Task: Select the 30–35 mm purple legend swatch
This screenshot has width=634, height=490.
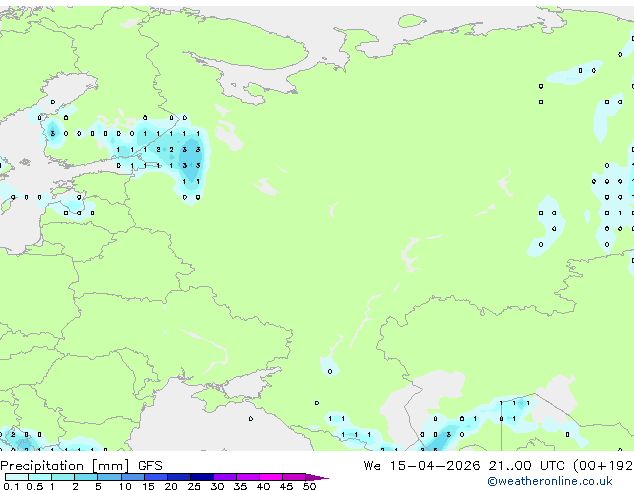Action: click(224, 477)
